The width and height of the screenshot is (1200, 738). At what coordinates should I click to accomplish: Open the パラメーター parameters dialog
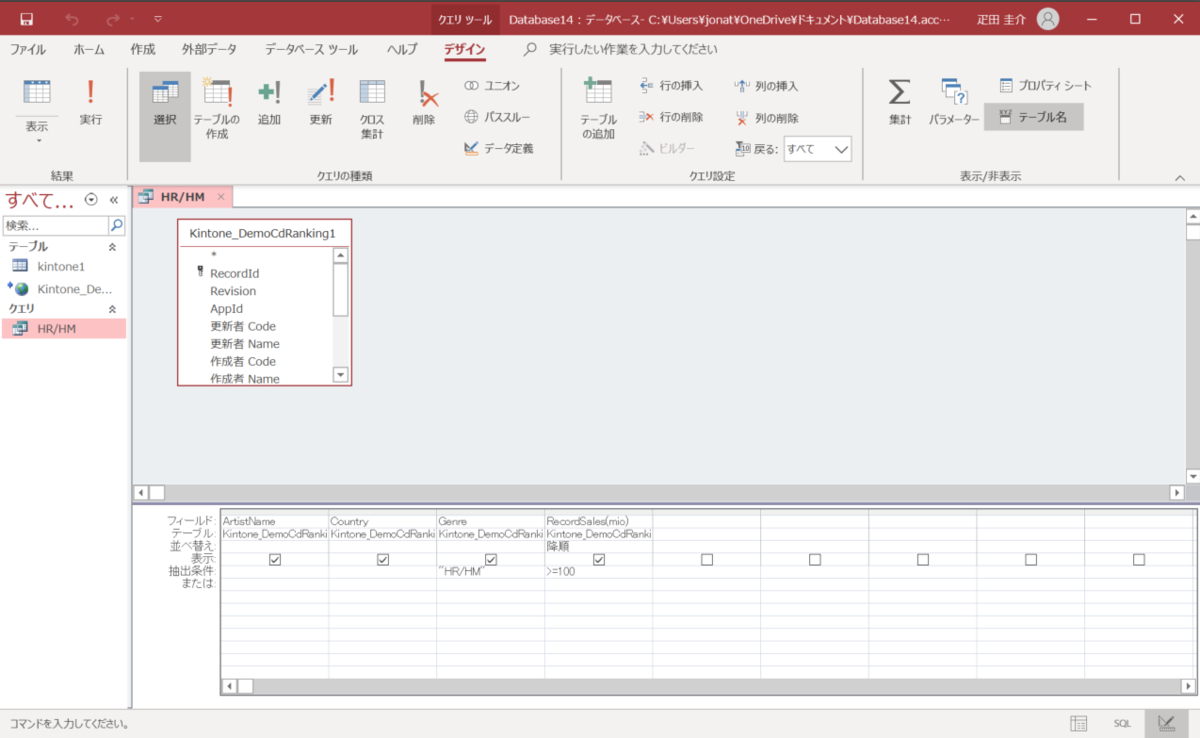[x=954, y=102]
